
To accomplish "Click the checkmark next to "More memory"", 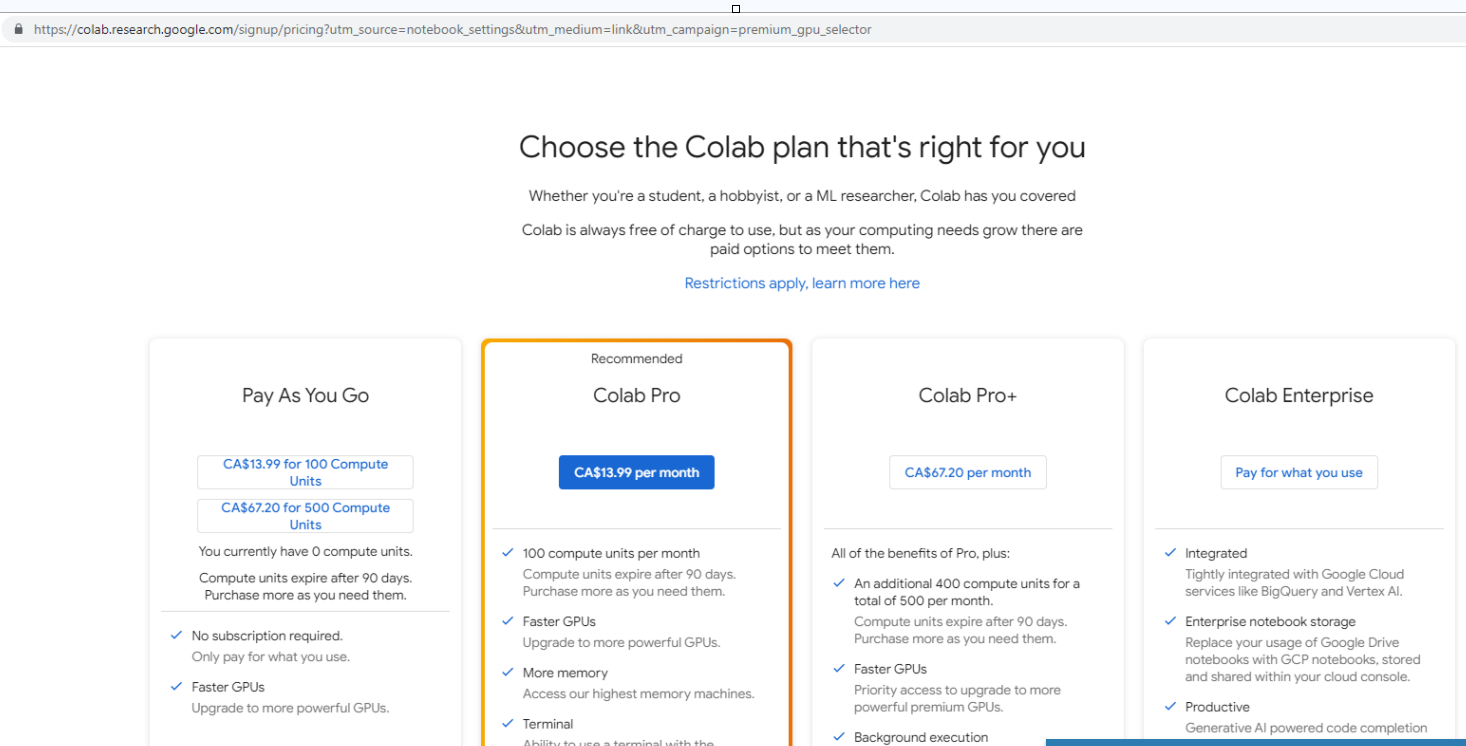I will click(508, 672).
